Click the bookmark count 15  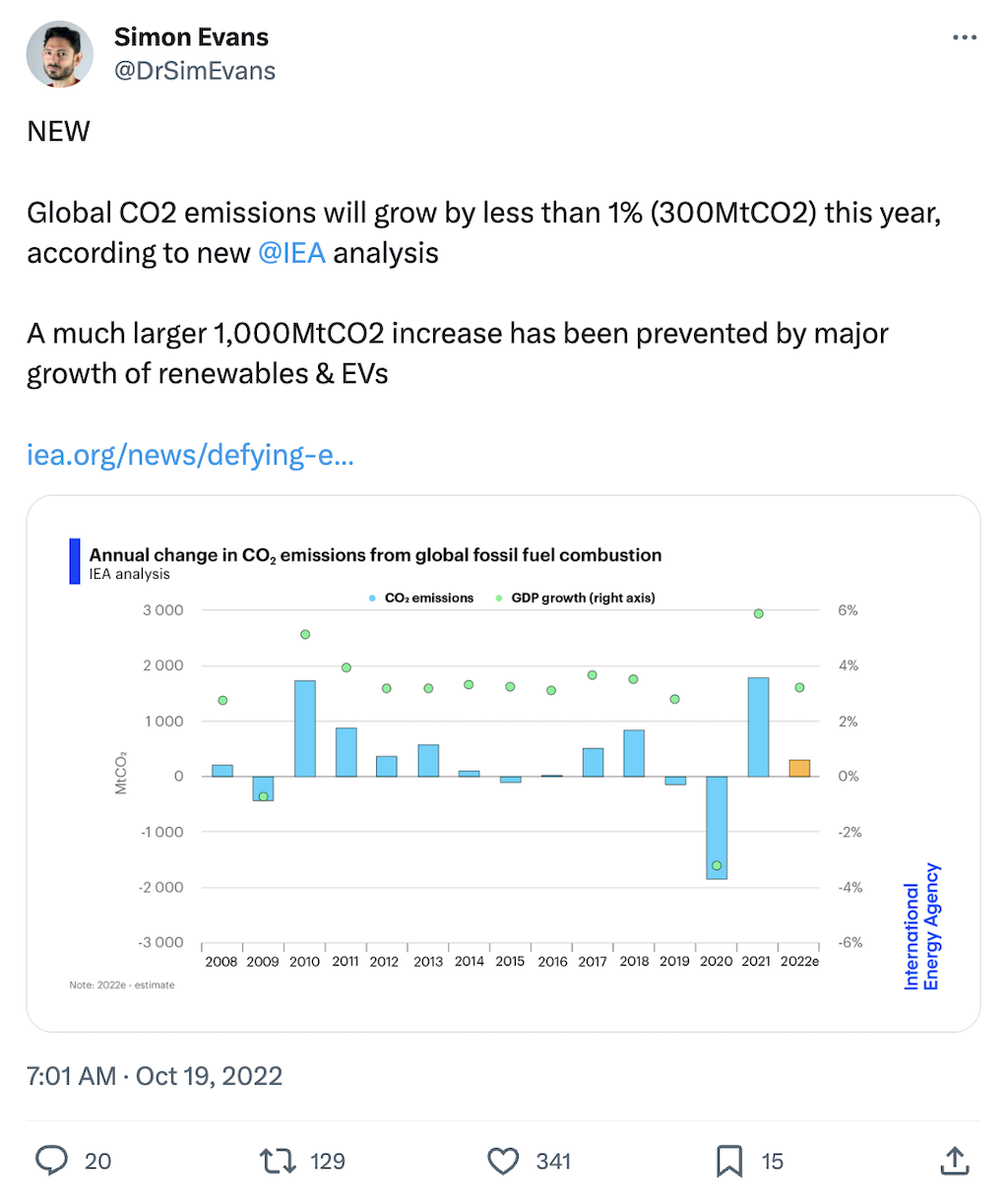coord(773,1162)
